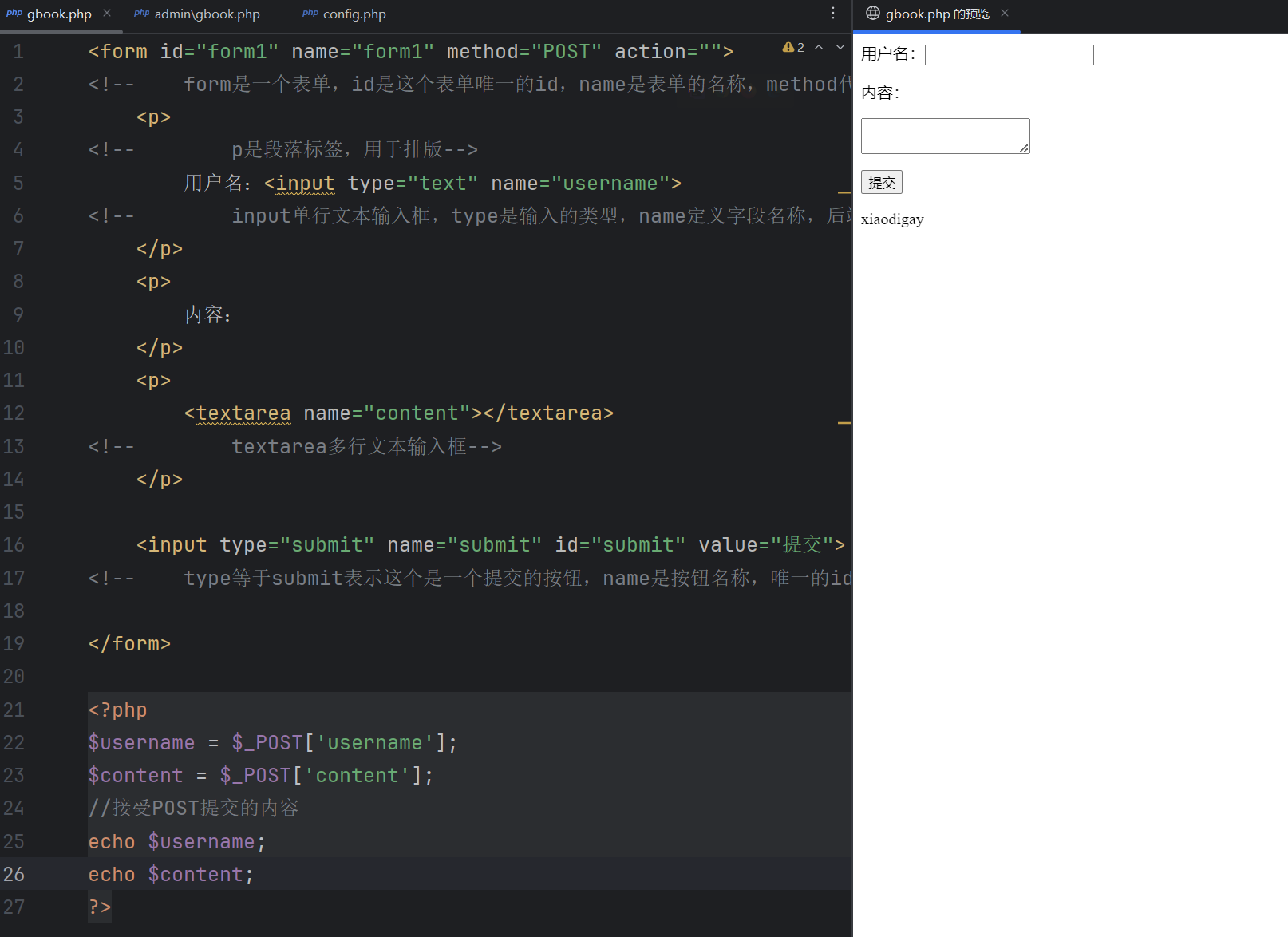Screen dimensions: 1288x937
Task: Click the warning stripe mark beside line 5
Action: click(x=844, y=192)
